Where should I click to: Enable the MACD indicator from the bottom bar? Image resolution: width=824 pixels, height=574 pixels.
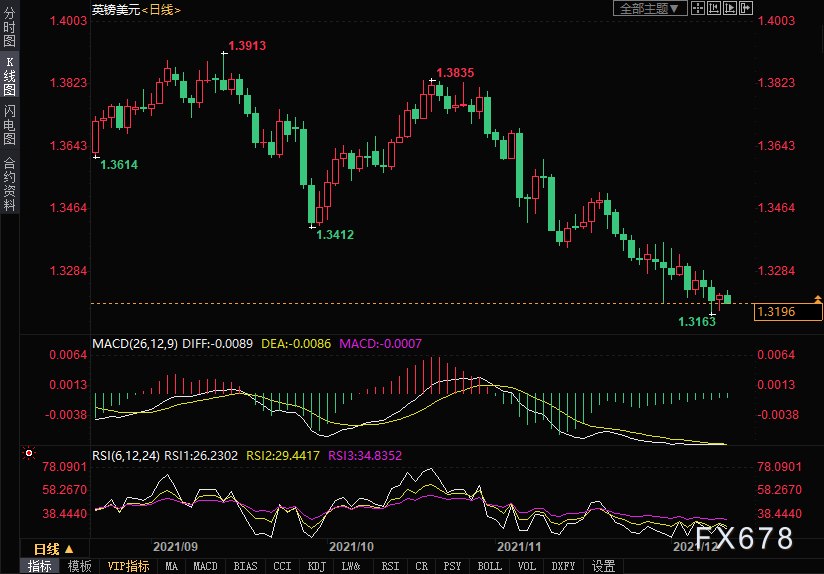pos(205,566)
